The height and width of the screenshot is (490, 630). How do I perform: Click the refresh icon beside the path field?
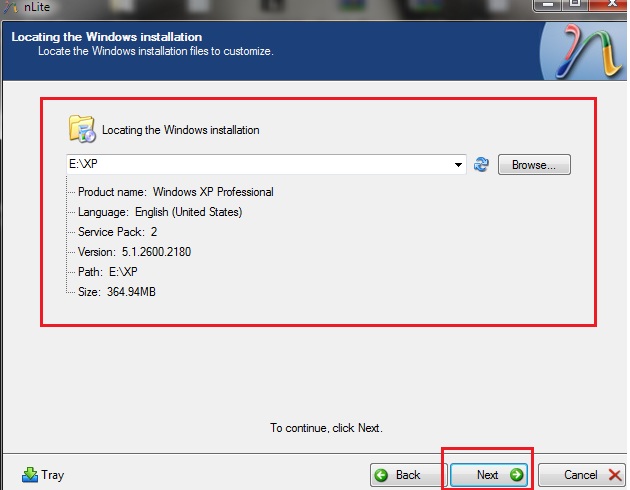click(481, 165)
